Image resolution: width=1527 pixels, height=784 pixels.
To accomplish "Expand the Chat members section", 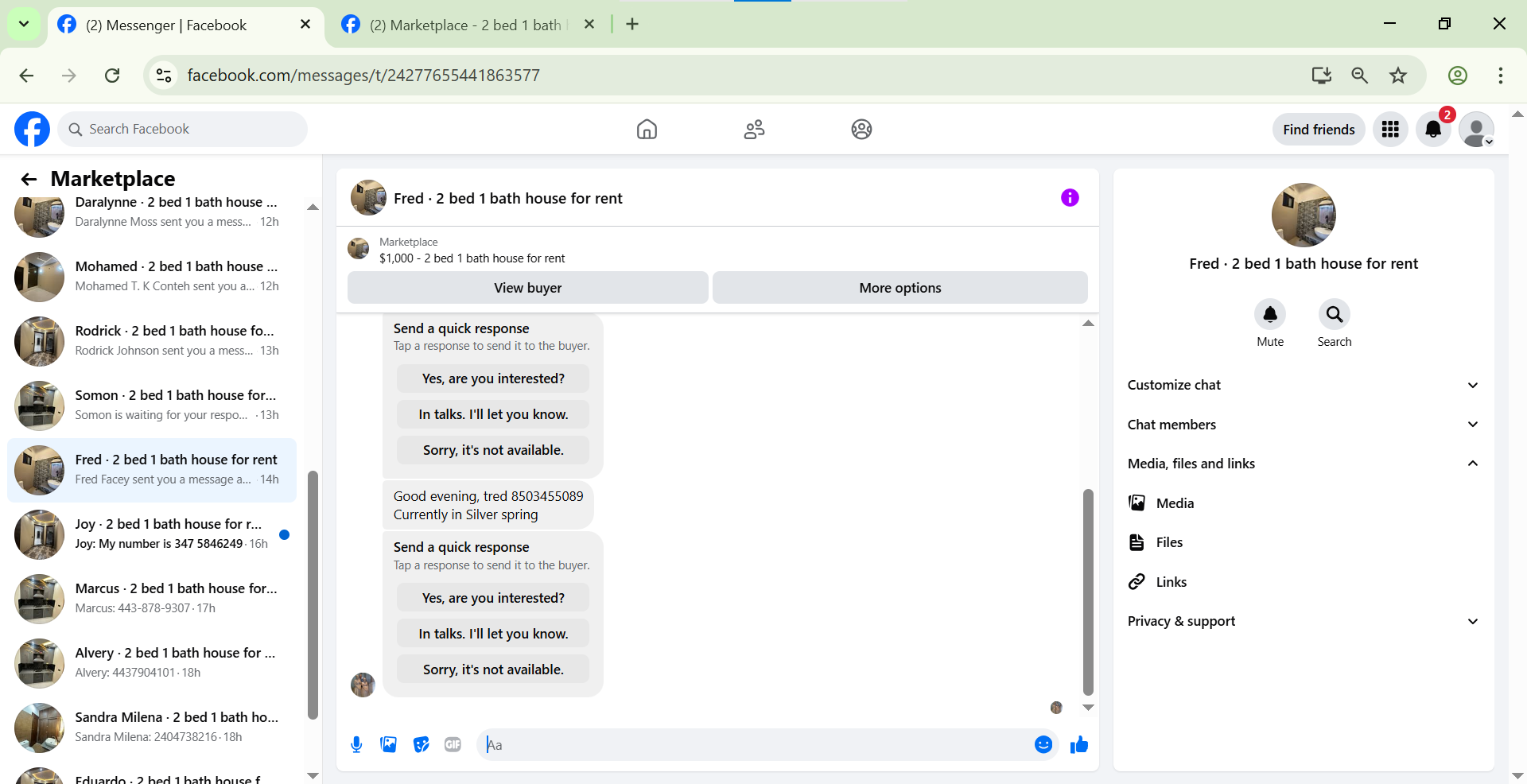I will (x=1303, y=425).
